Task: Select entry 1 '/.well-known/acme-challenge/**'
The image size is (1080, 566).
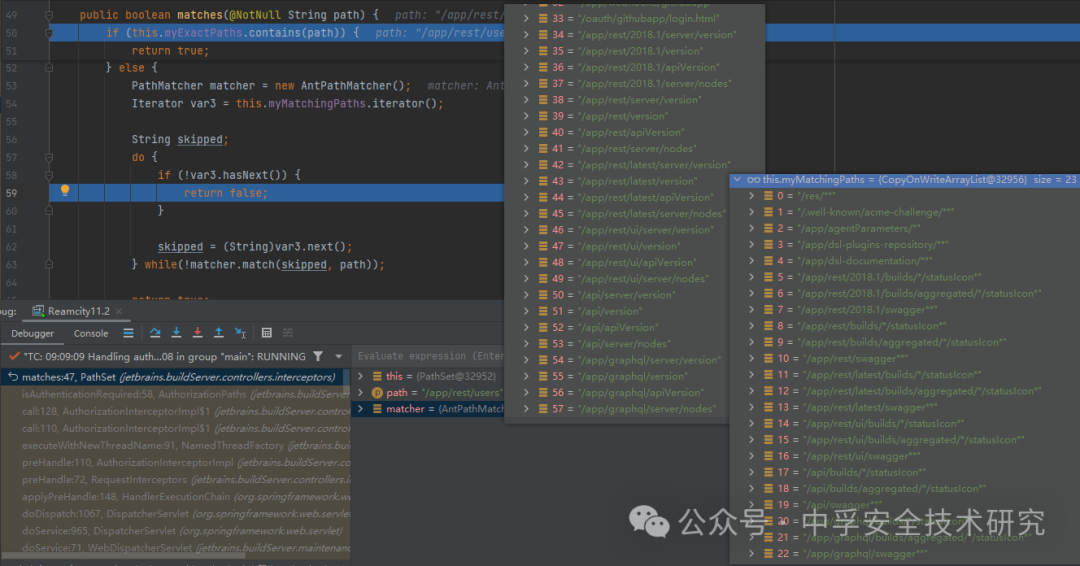Action: point(905,212)
